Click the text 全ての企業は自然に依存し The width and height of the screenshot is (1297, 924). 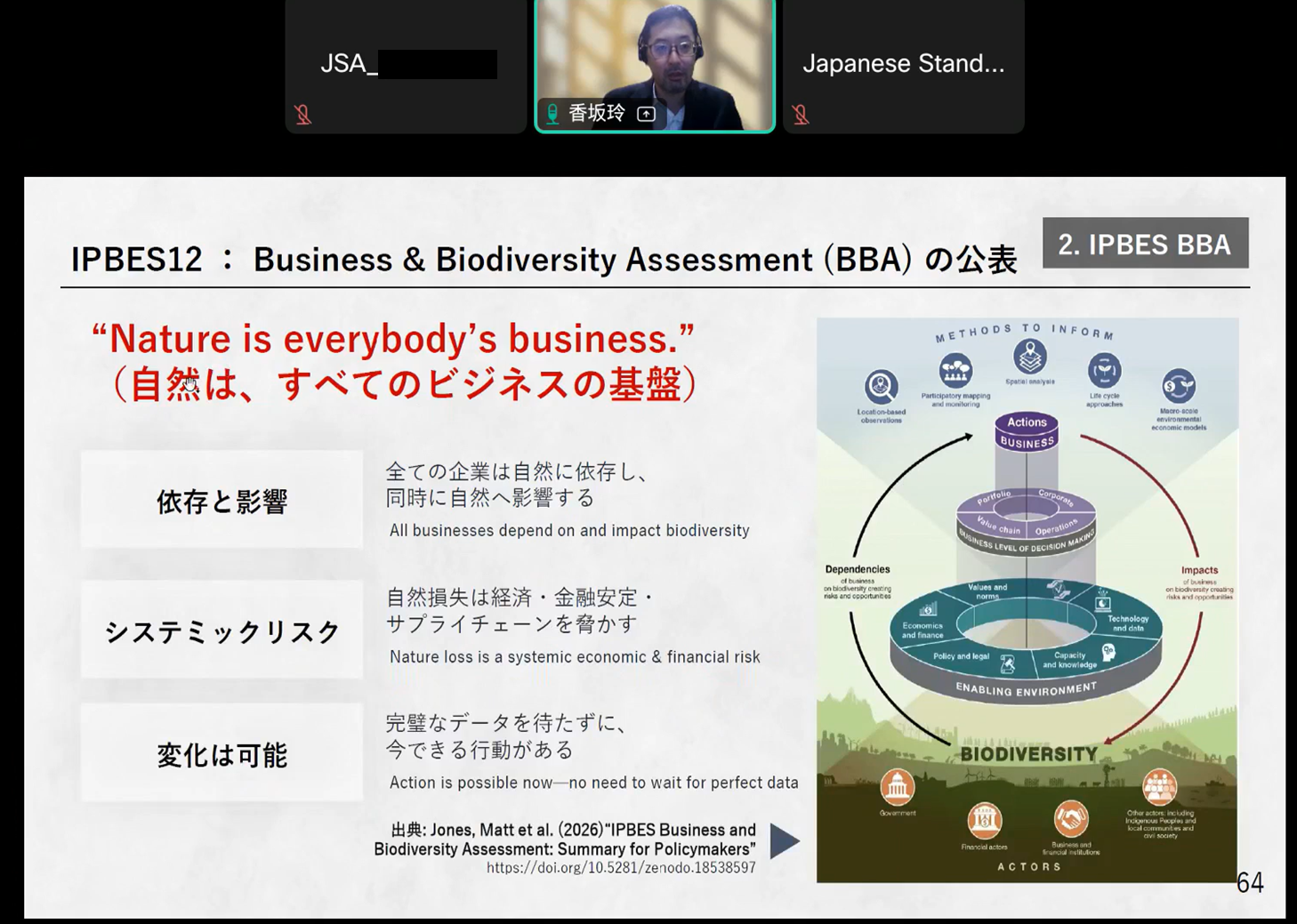tap(516, 471)
